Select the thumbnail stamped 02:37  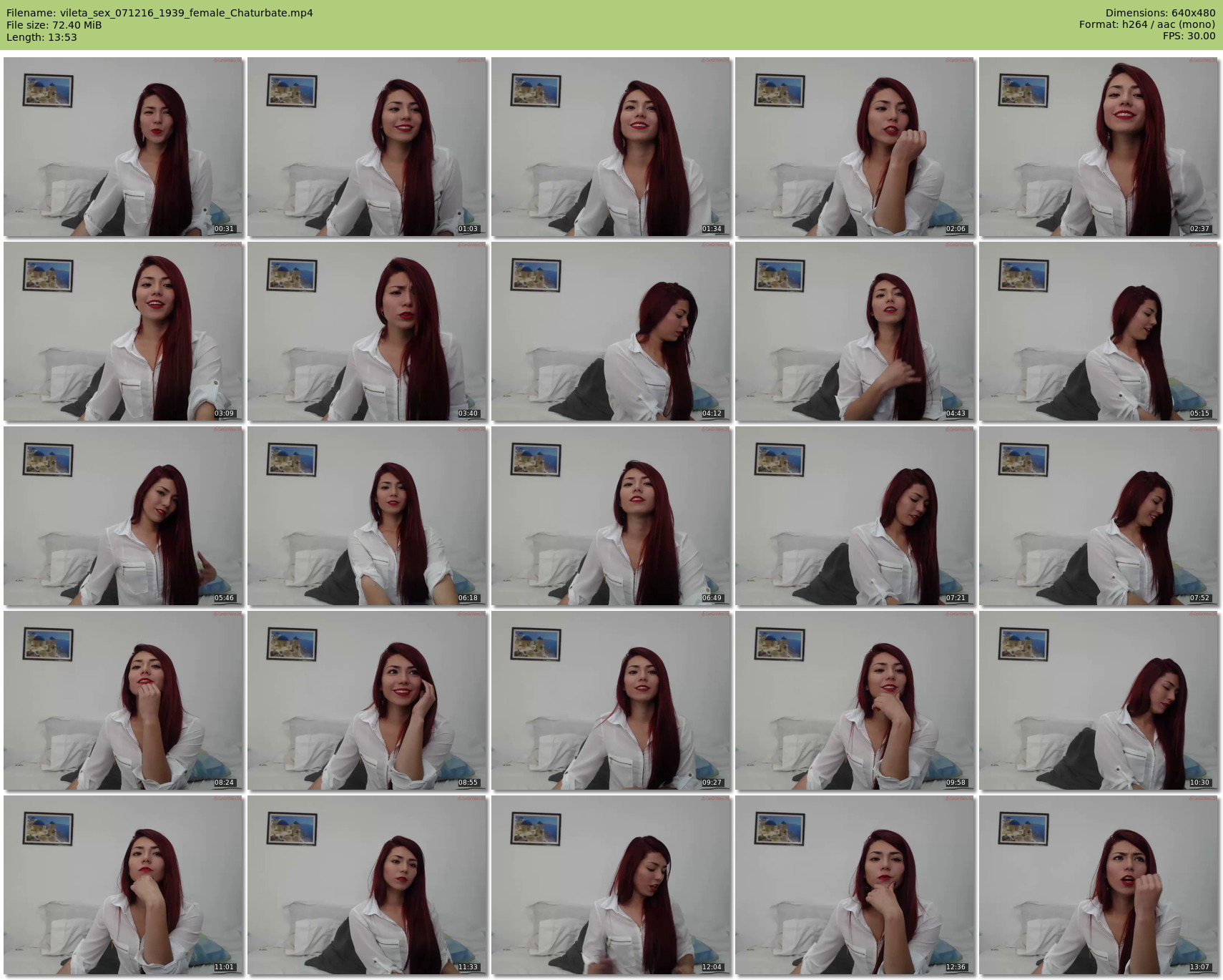[1099, 147]
